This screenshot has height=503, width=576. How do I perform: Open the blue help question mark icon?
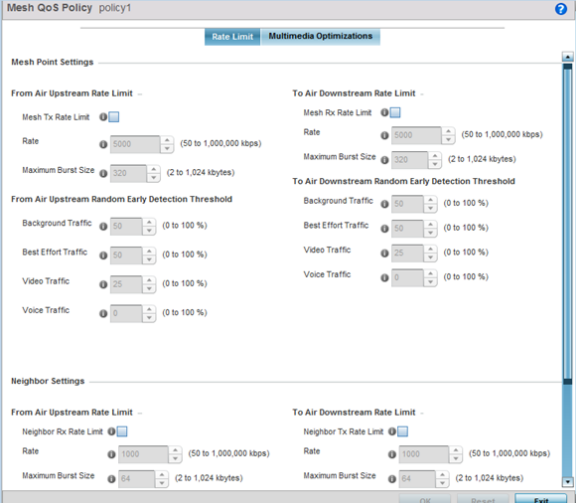(x=561, y=8)
